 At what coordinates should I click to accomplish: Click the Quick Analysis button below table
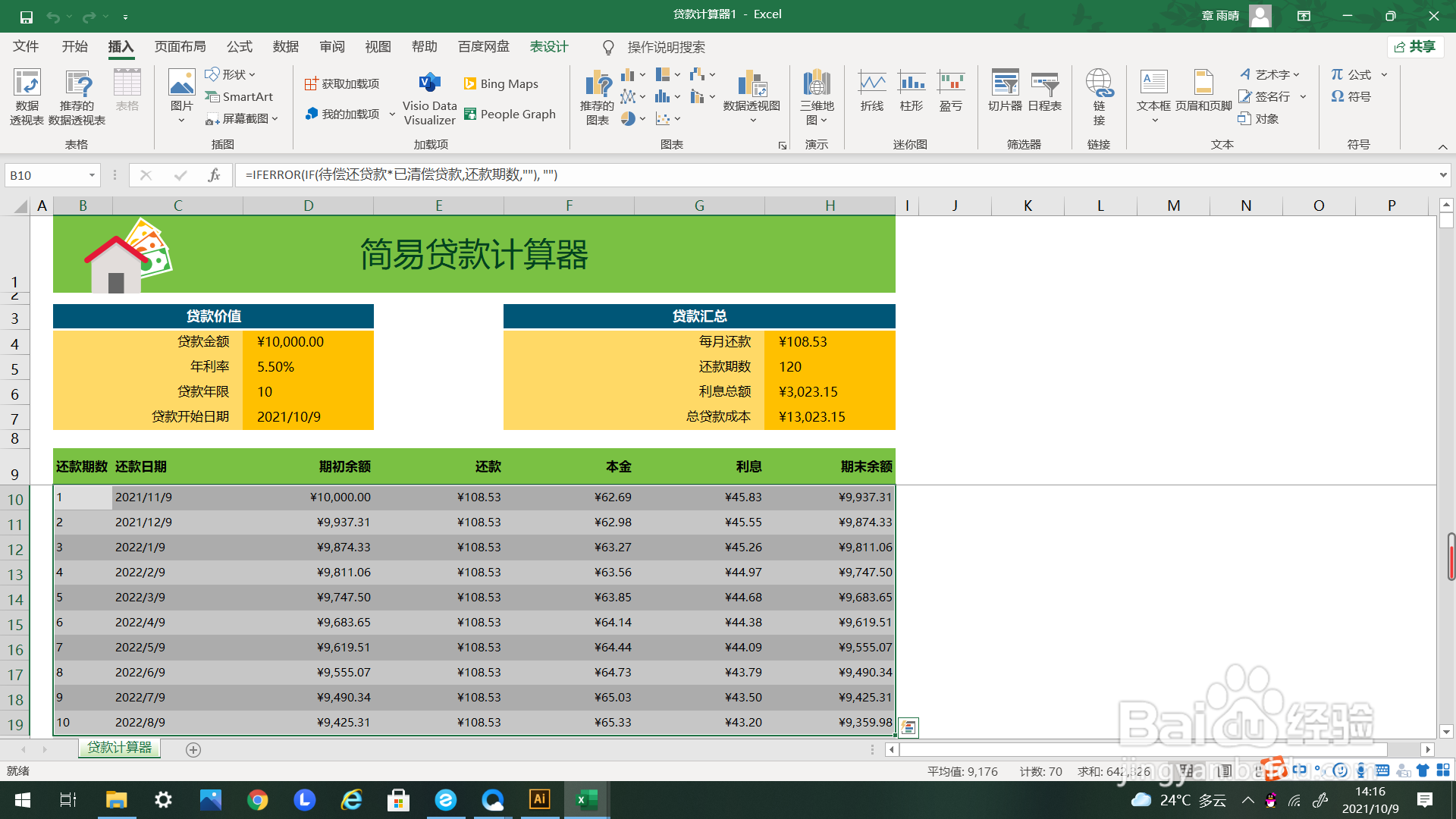(x=908, y=728)
